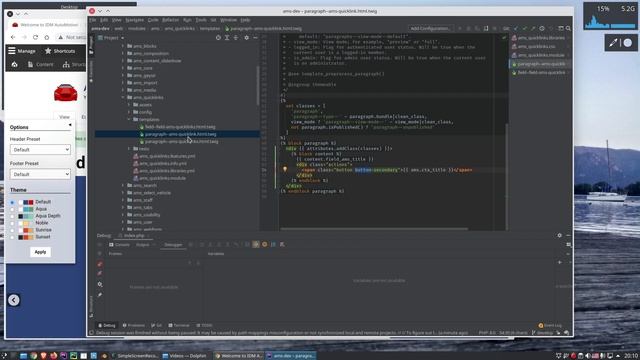Click the Aqua Depth theme color swatch

pyautogui.click(x=26, y=216)
